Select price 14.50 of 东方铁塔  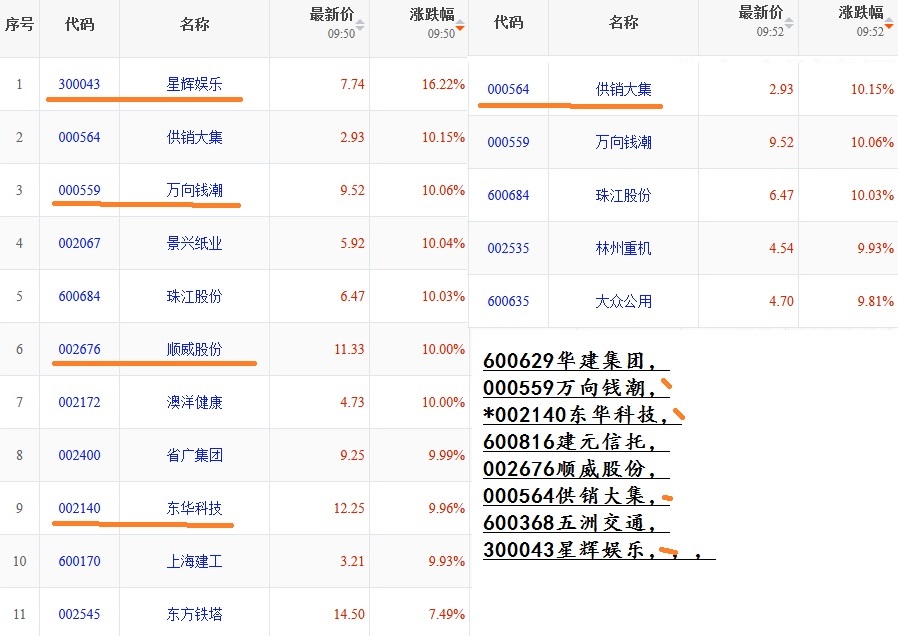pyautogui.click(x=349, y=615)
